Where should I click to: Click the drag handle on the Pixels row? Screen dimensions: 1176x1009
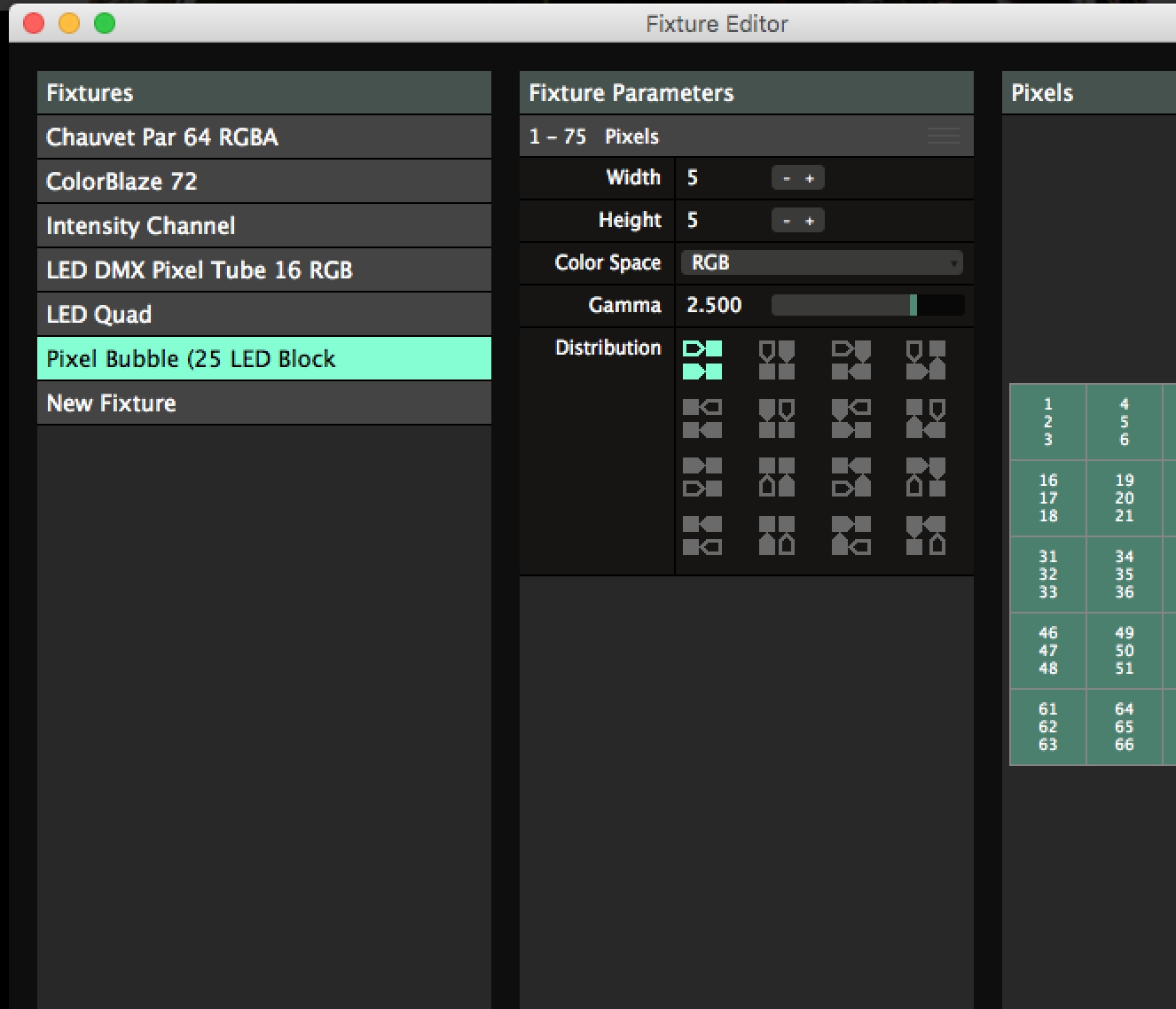pos(943,137)
